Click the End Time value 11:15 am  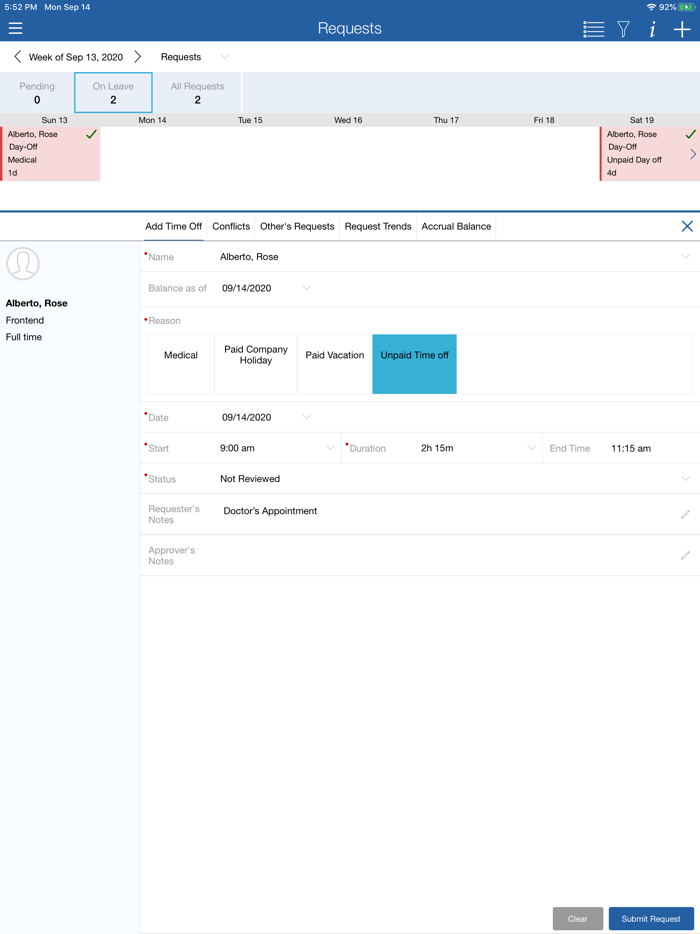631,449
